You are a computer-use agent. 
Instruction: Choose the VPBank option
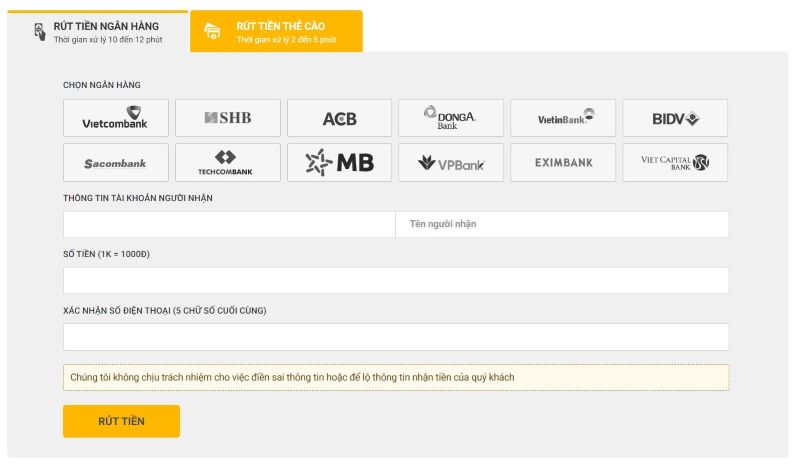pyautogui.click(x=451, y=162)
